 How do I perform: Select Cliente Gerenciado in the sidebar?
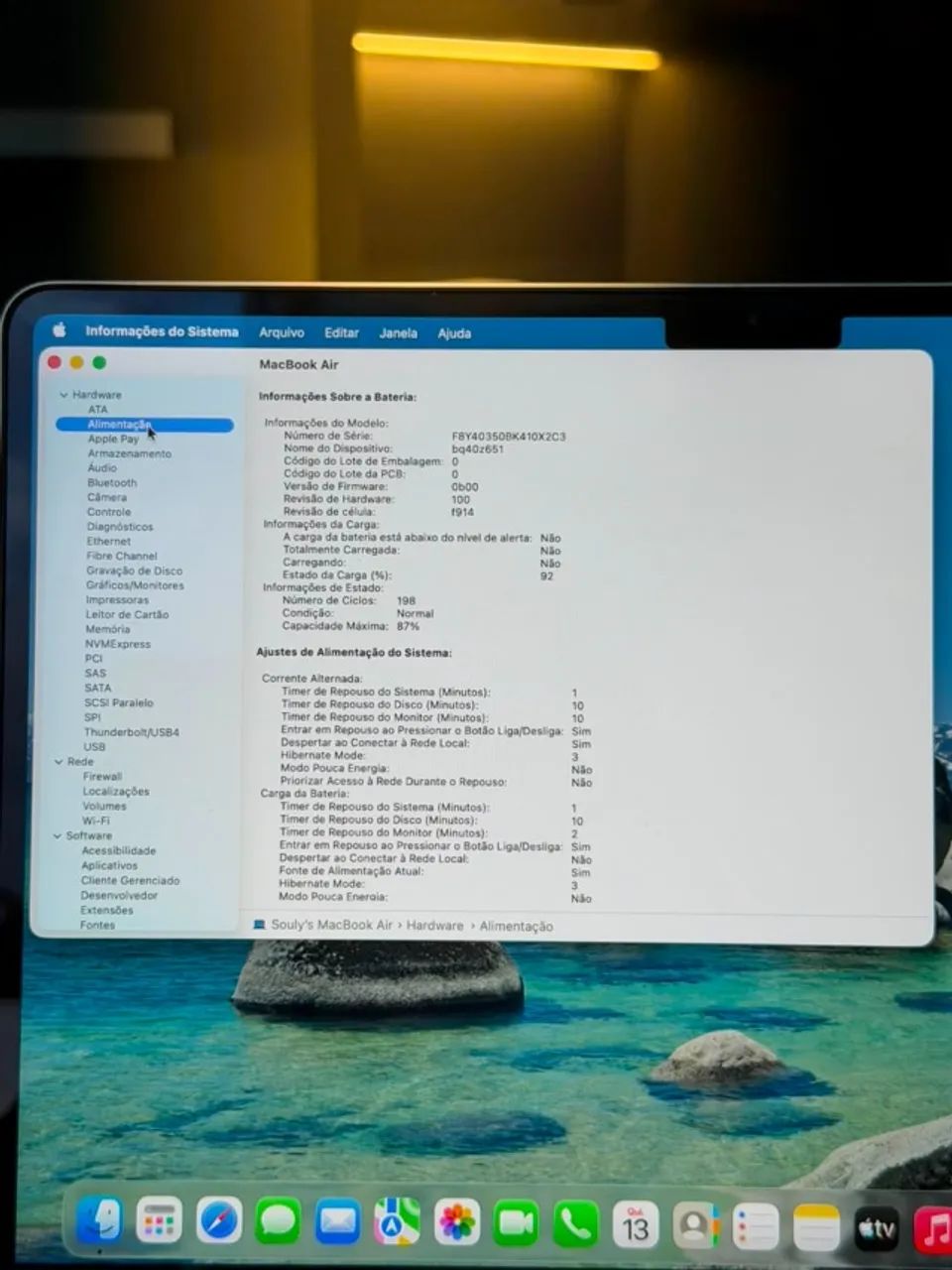click(131, 880)
